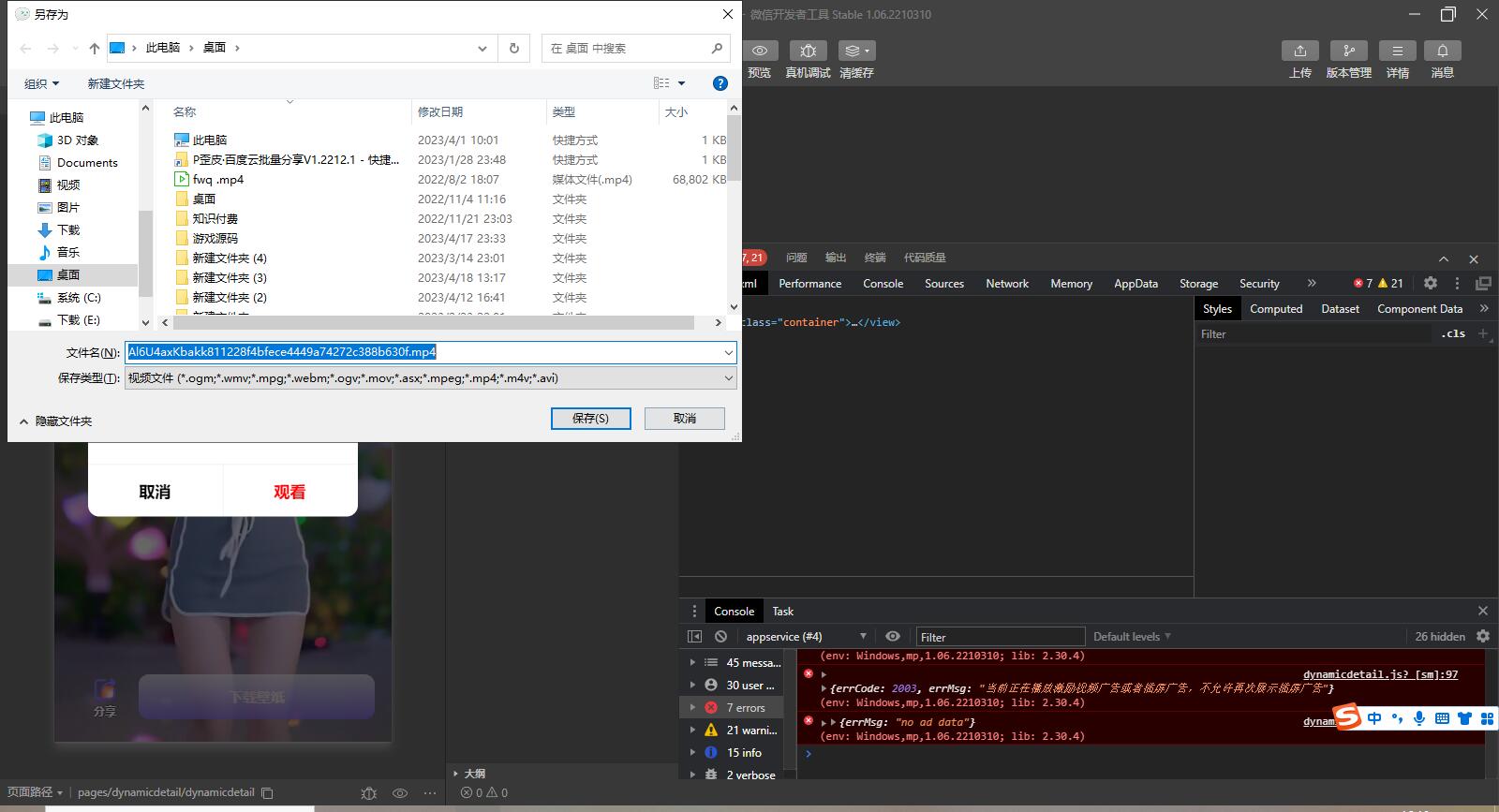Image resolution: width=1499 pixels, height=812 pixels.
Task: Open the save type (保存类型) dropdown
Action: (430, 378)
